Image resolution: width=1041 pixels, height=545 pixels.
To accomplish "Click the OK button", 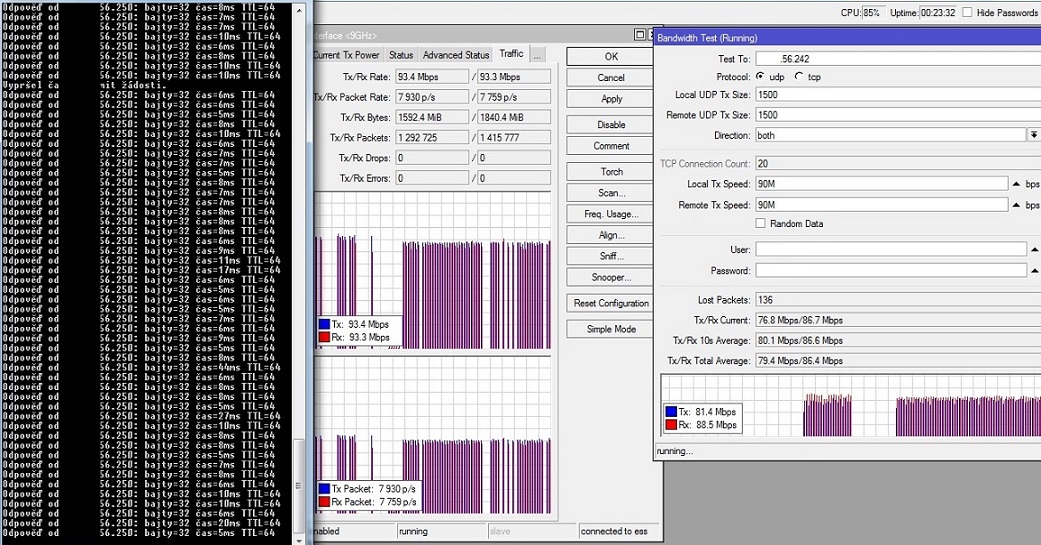I will click(x=611, y=56).
